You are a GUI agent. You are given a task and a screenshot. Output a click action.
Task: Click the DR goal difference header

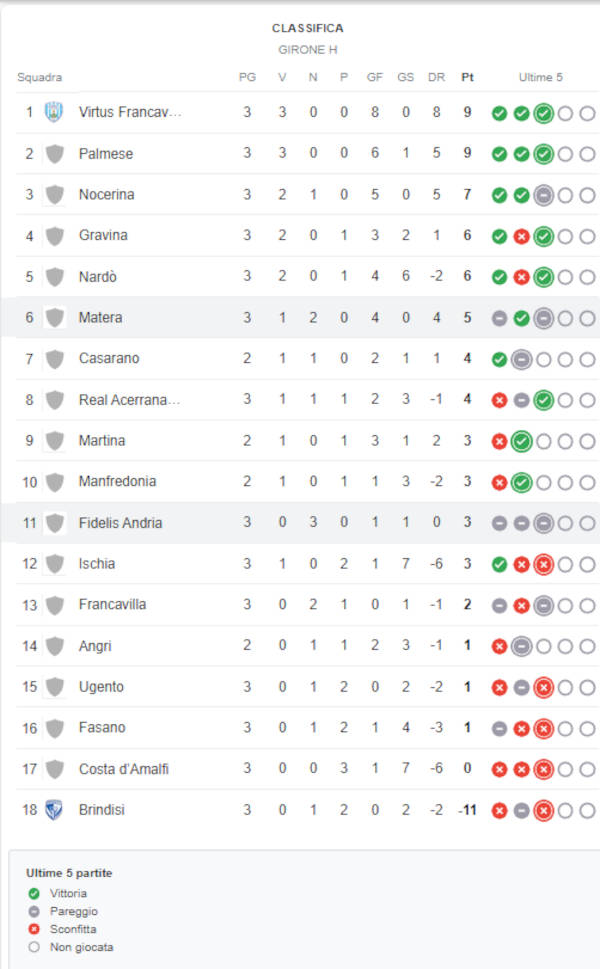click(x=436, y=77)
